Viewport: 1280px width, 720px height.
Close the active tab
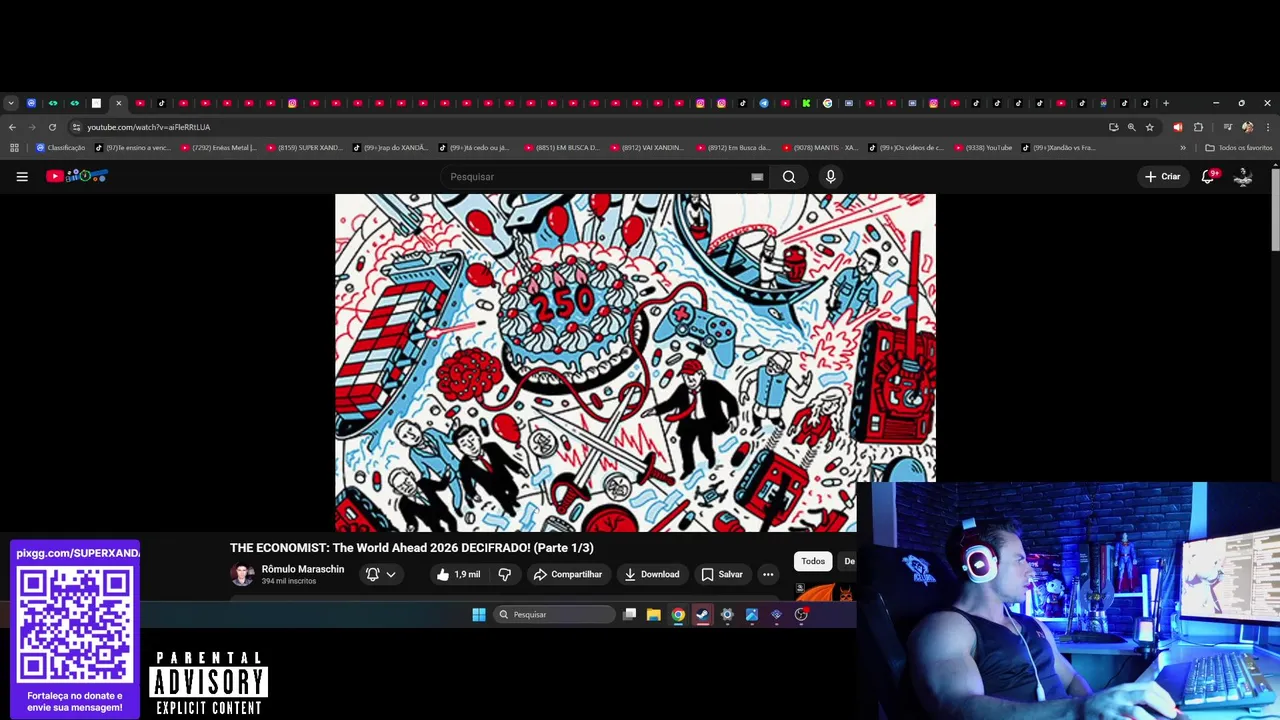point(118,103)
